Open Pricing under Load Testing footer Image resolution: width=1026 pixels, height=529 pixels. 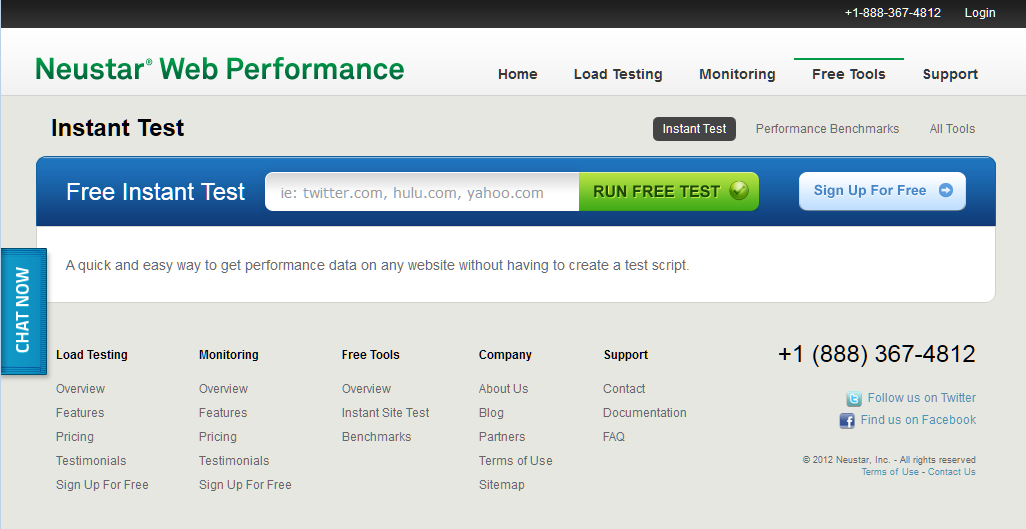click(x=75, y=437)
